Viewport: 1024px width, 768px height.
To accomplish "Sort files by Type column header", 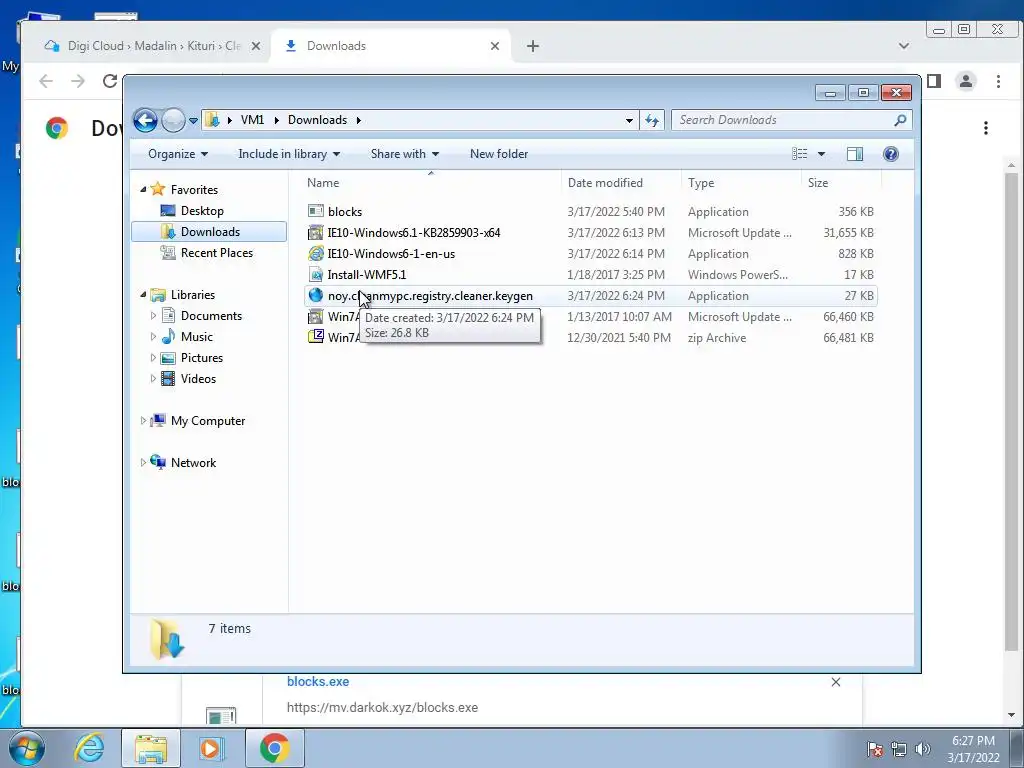I will coord(741,183).
